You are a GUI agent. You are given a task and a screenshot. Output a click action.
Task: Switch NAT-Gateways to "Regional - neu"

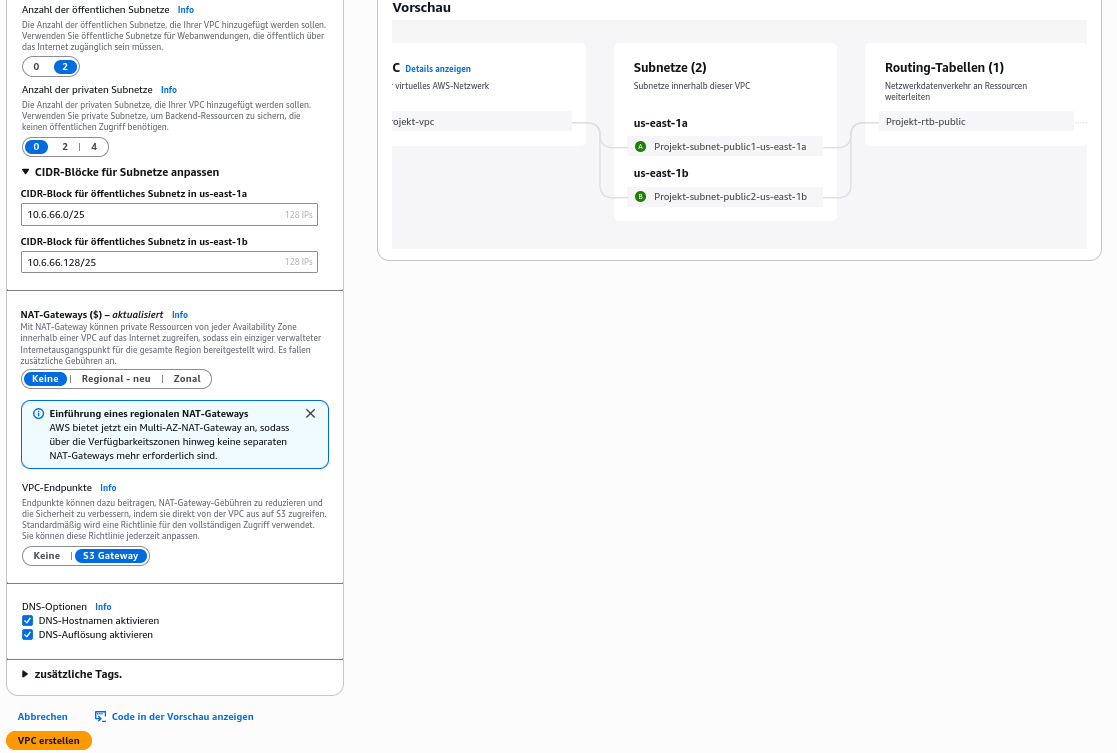point(115,378)
